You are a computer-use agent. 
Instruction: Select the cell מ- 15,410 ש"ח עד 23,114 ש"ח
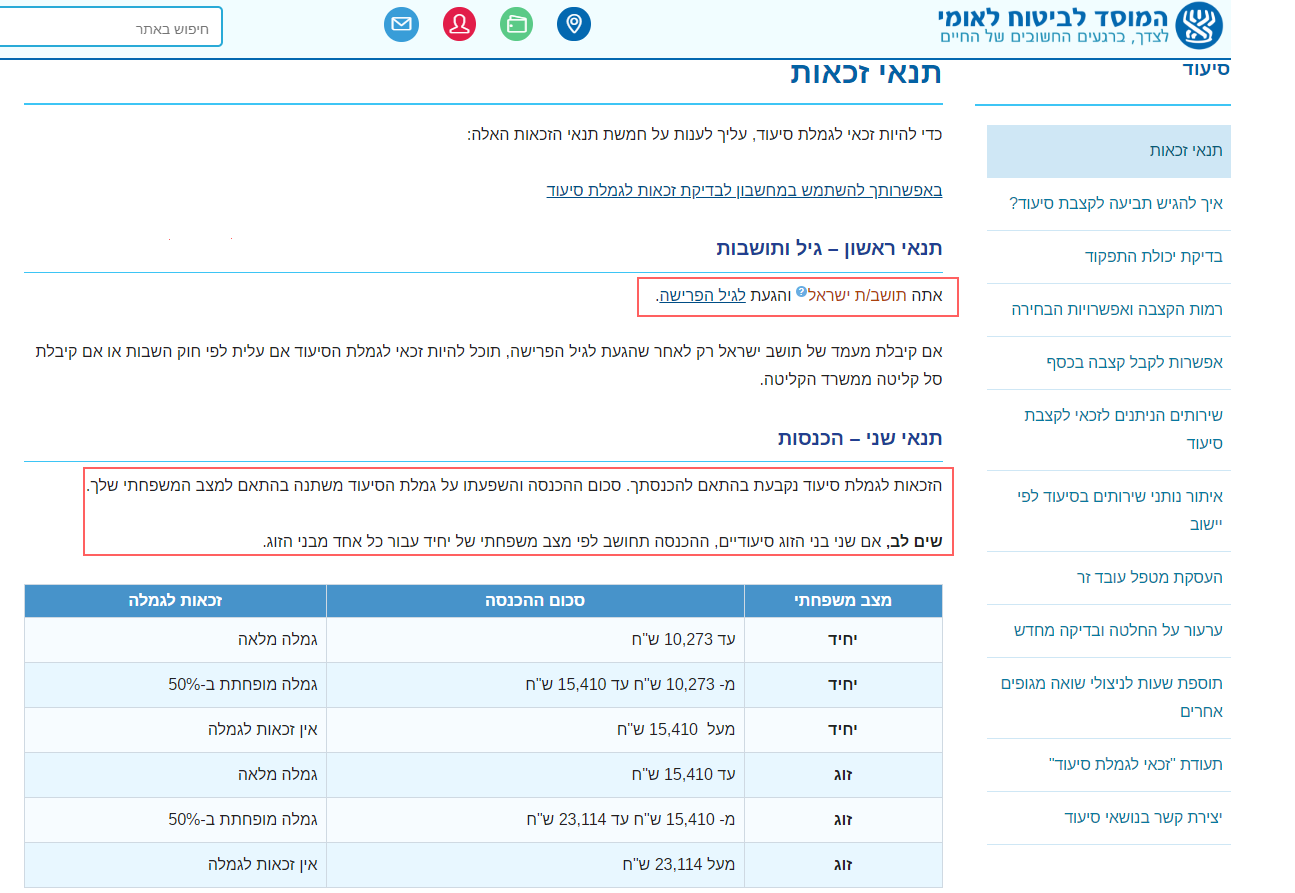535,819
